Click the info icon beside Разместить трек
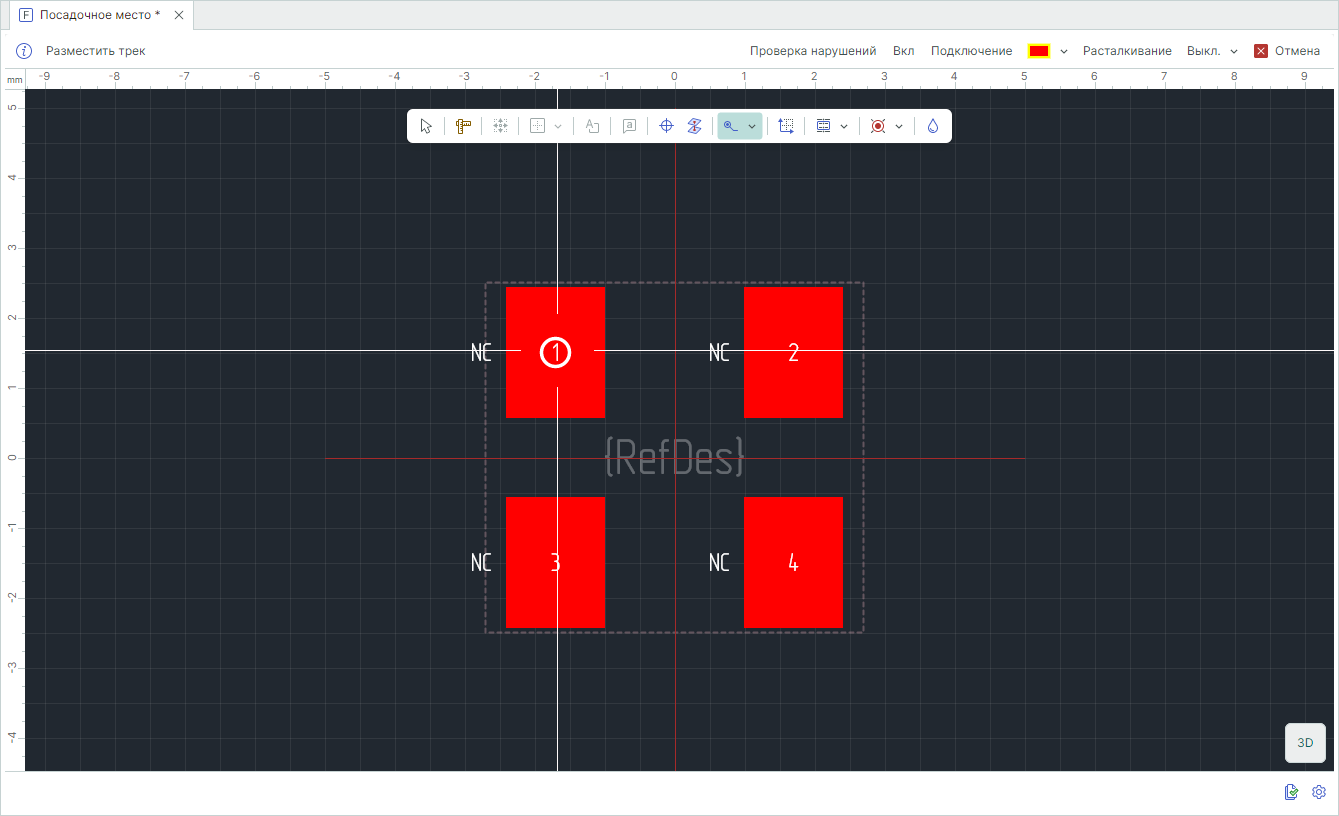Screen dimensions: 1339x816 [24, 51]
